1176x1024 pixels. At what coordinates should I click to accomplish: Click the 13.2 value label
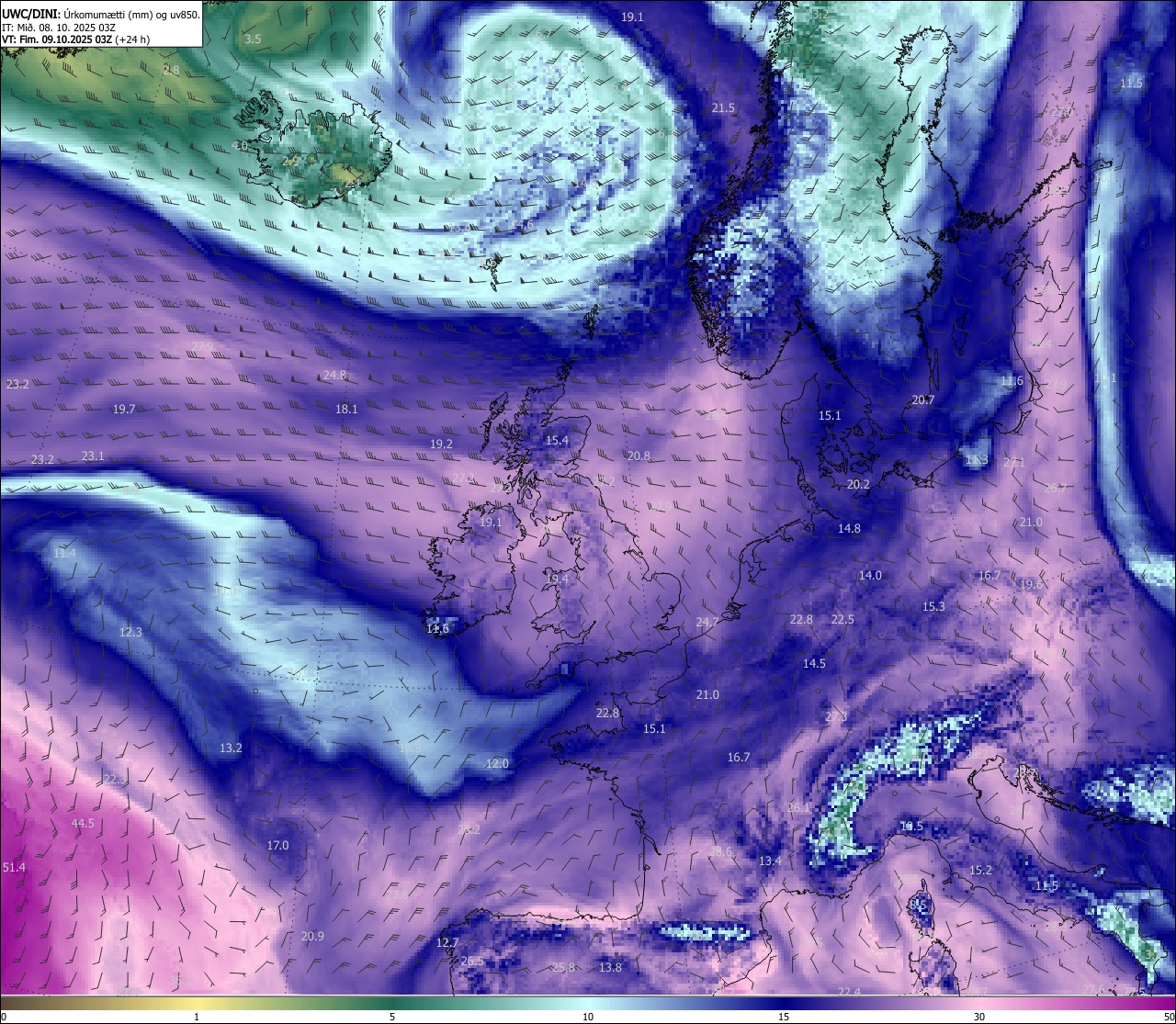tap(231, 748)
